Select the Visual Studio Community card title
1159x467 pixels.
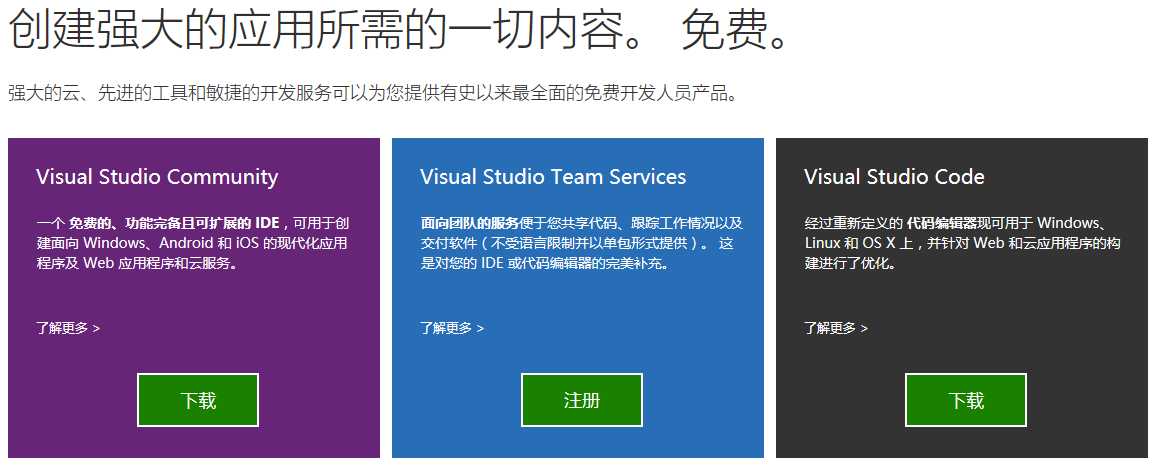pyautogui.click(x=157, y=177)
